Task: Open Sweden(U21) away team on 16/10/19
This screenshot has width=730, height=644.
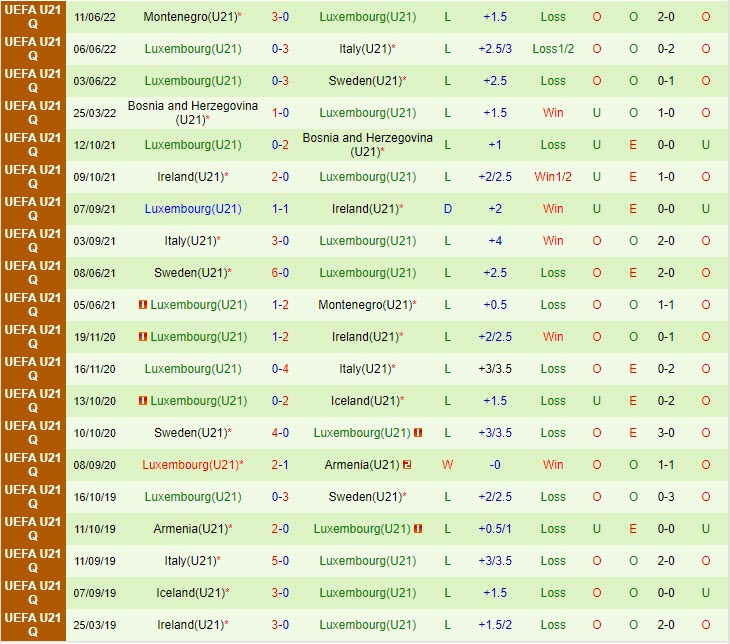Action: pyautogui.click(x=367, y=497)
